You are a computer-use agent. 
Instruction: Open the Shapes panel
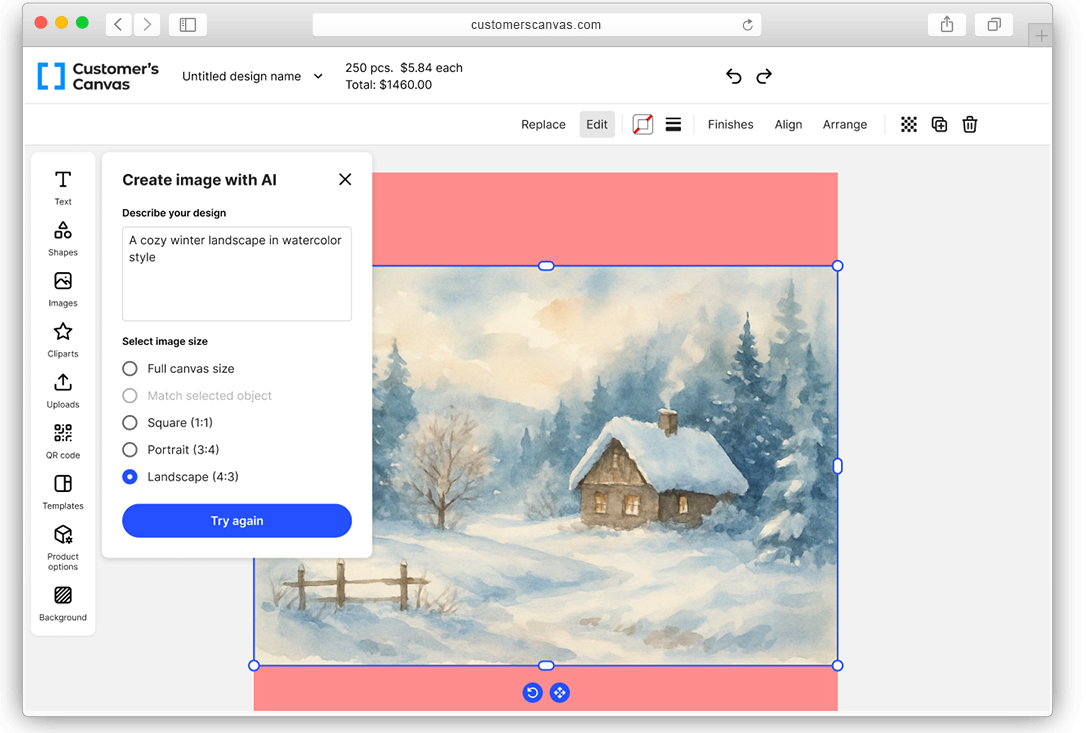click(x=63, y=238)
